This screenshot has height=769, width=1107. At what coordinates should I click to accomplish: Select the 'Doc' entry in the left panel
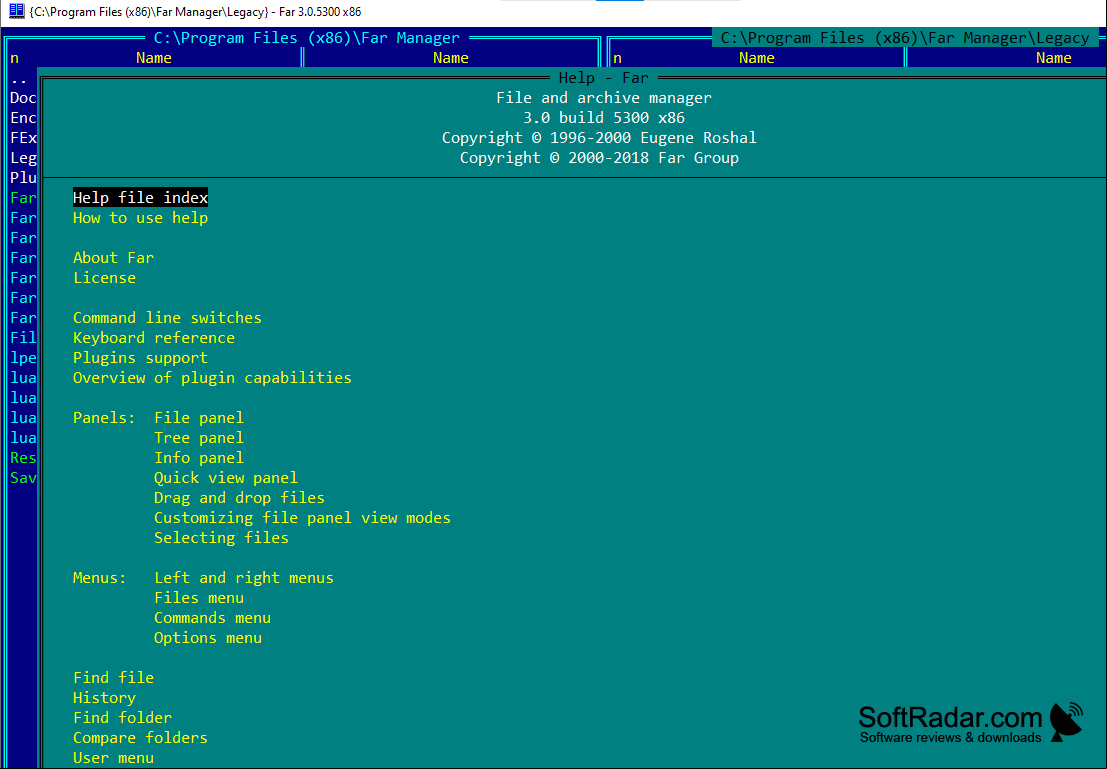point(23,98)
